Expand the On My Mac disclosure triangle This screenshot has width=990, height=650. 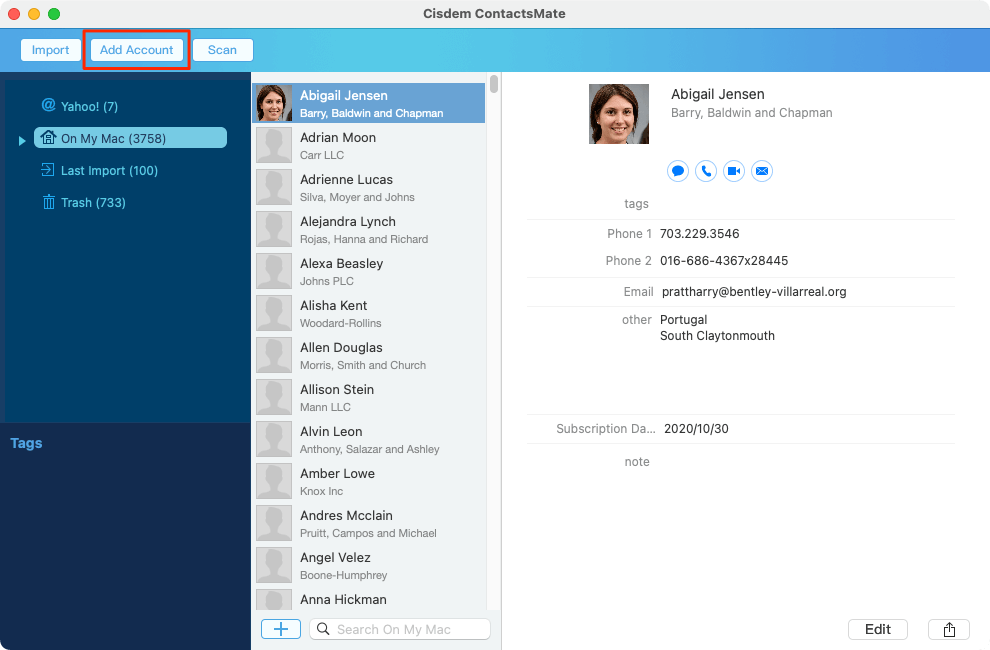pos(22,140)
